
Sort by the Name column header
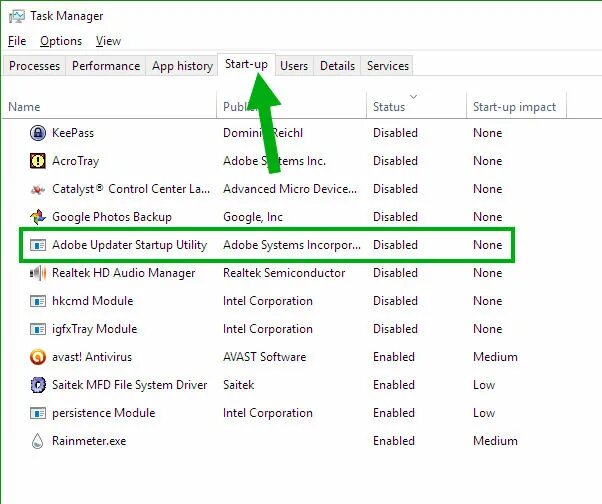(x=109, y=106)
